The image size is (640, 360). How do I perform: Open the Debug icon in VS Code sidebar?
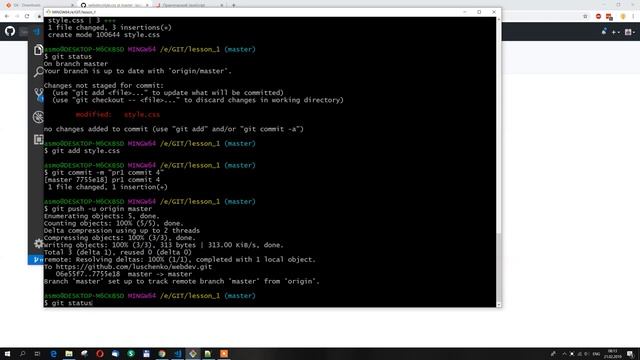point(38,117)
